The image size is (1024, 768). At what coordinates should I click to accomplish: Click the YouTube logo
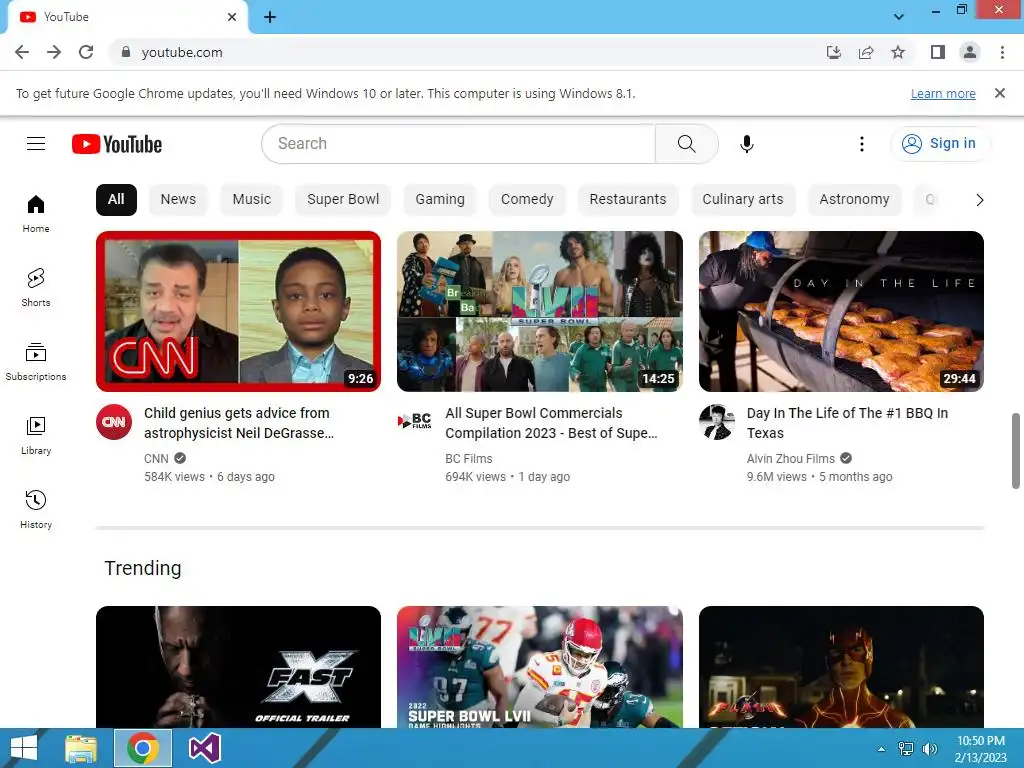[117, 144]
